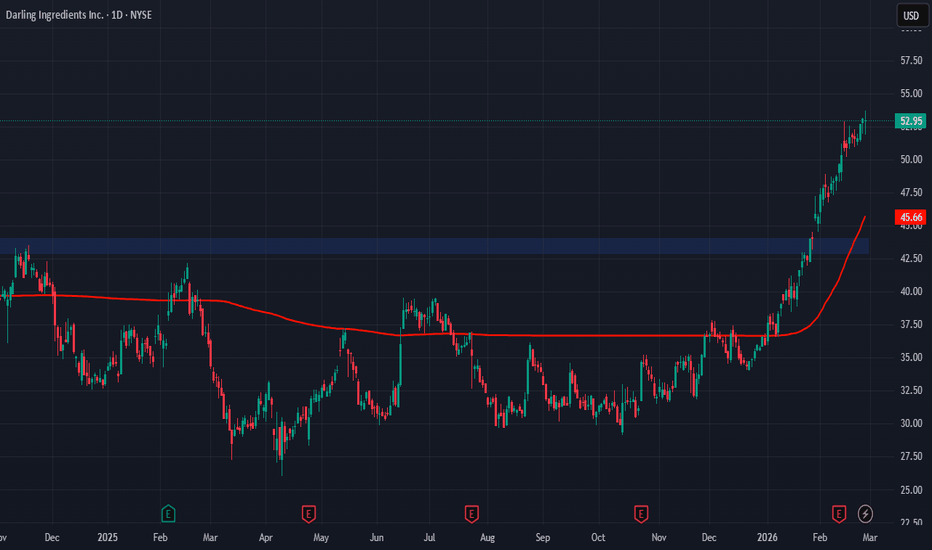Click the Apr label on time axis
Image resolution: width=932 pixels, height=550 pixels.
[x=266, y=538]
